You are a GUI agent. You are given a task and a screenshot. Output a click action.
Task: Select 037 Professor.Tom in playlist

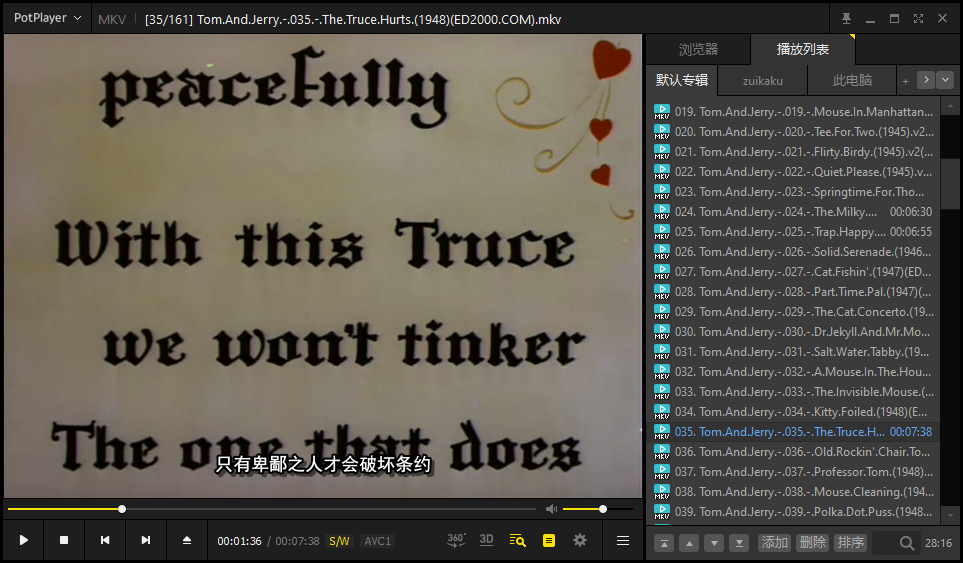(x=793, y=472)
